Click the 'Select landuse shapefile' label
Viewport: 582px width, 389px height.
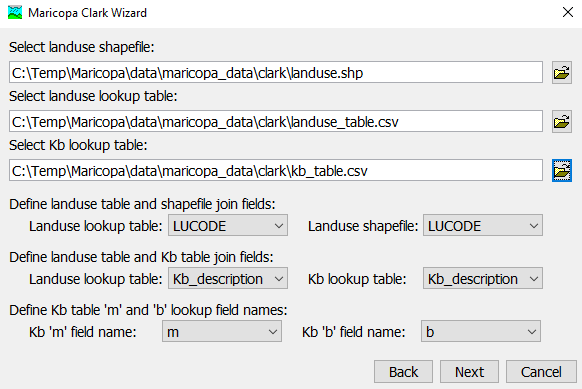[82, 48]
